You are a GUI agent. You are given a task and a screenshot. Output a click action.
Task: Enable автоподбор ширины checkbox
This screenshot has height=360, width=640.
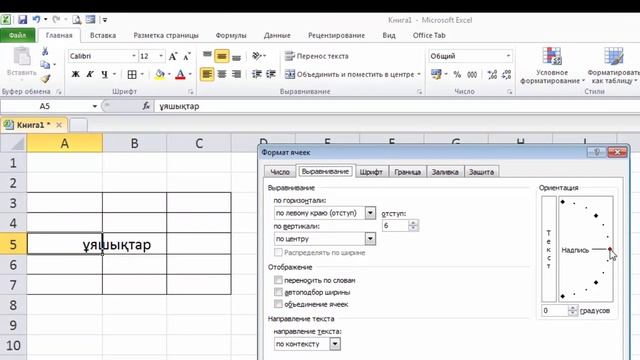pyautogui.click(x=278, y=292)
